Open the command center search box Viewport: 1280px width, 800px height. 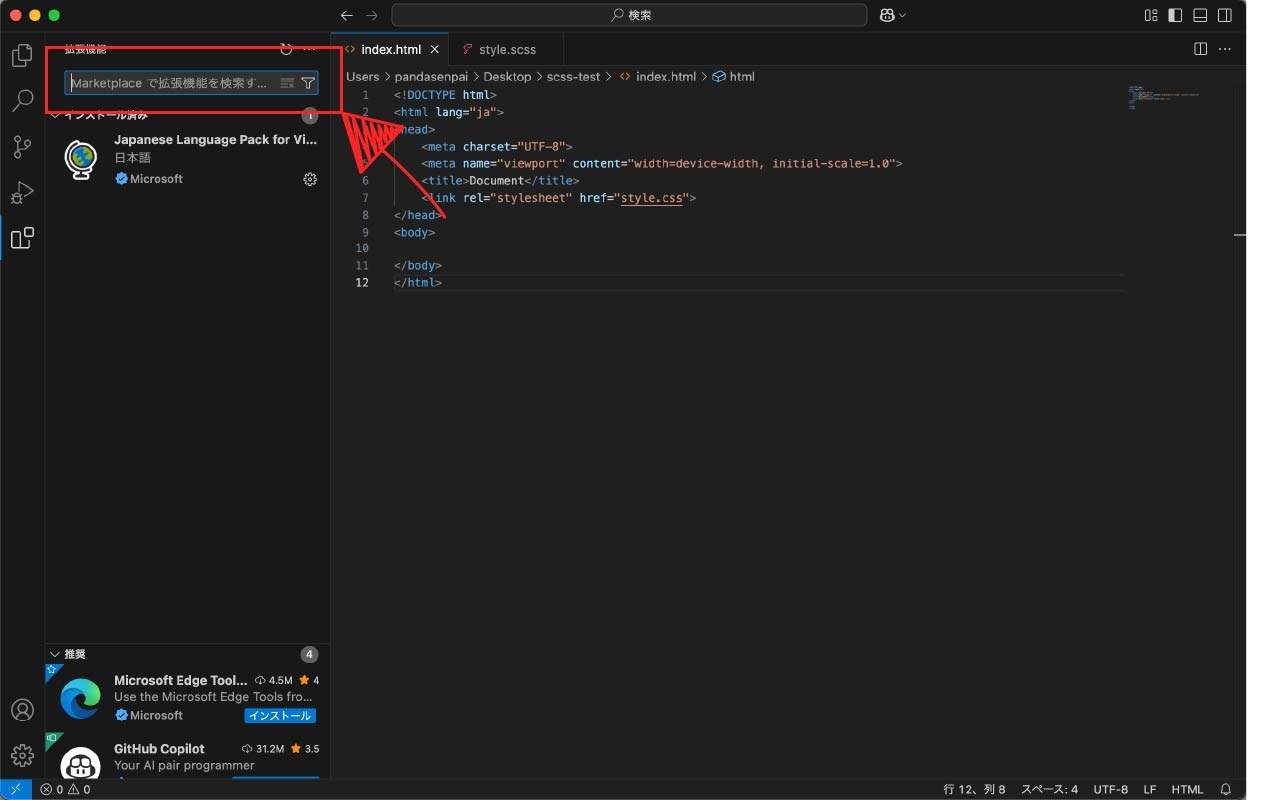point(629,15)
